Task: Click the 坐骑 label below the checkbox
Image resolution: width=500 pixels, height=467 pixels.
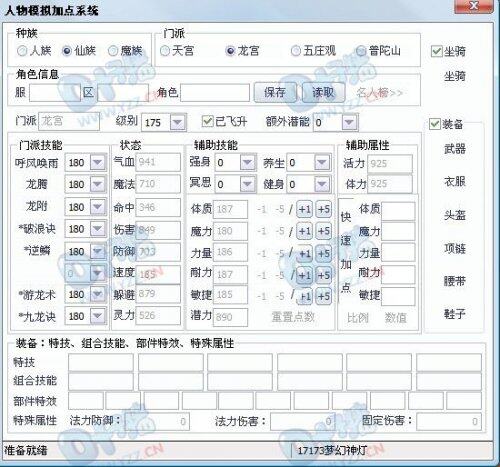Action: (455, 76)
